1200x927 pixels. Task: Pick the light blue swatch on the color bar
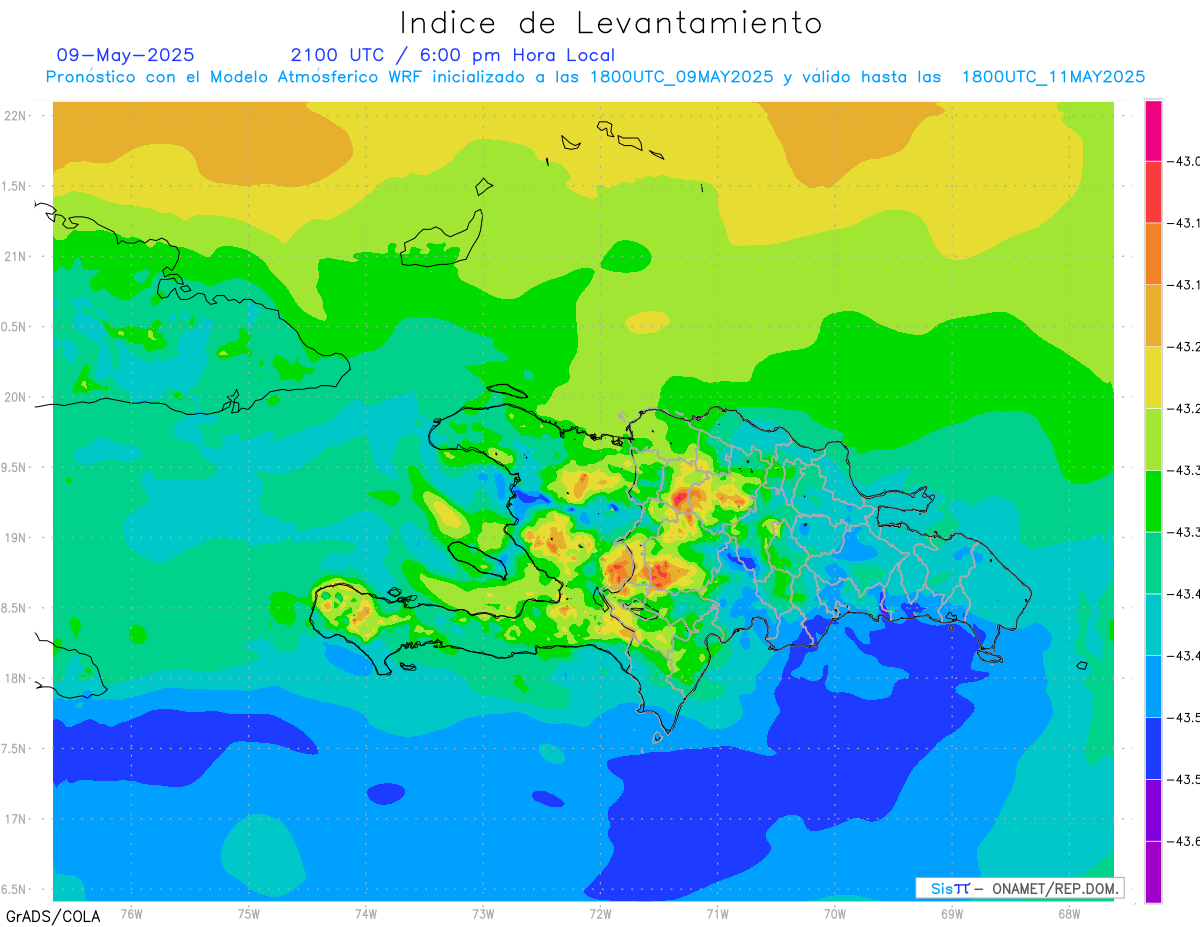(x=1153, y=686)
